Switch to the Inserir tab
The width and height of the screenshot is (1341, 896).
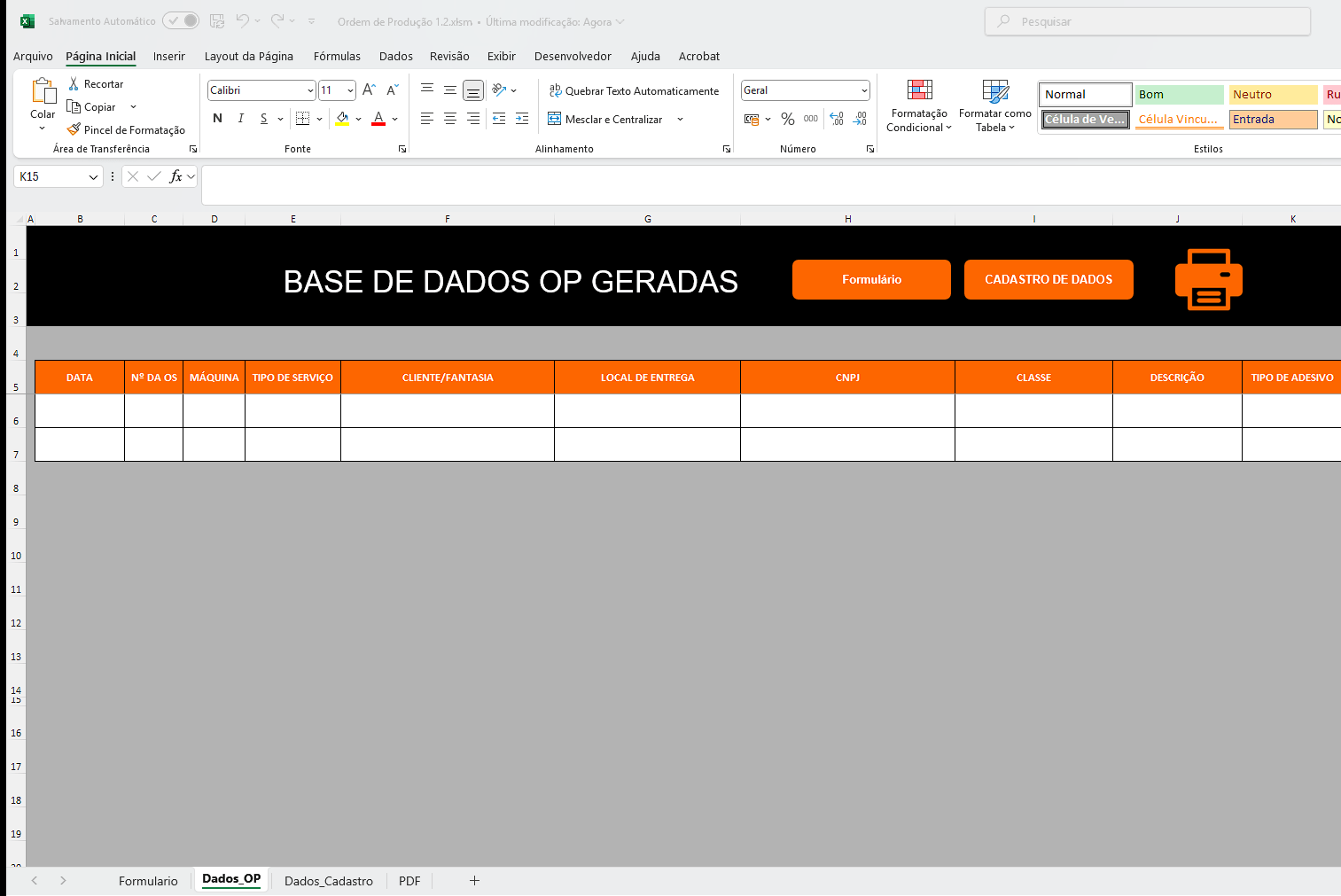click(x=168, y=56)
